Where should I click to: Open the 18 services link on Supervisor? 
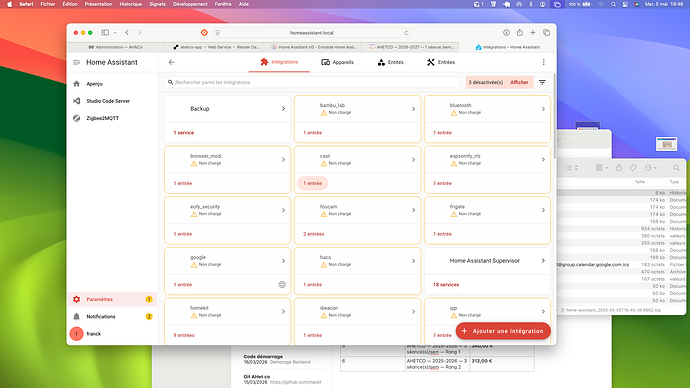(446, 285)
